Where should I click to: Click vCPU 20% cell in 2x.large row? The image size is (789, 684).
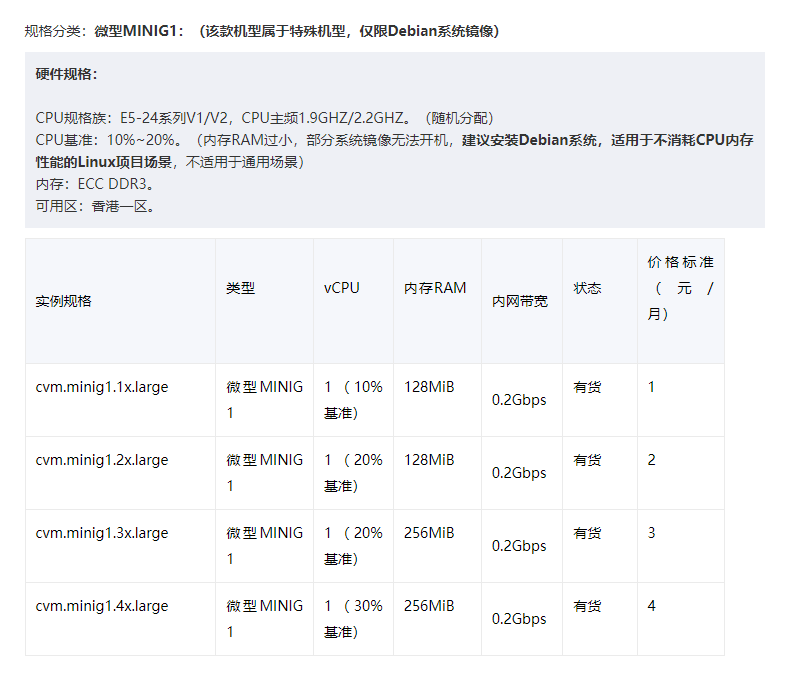[x=353, y=473]
